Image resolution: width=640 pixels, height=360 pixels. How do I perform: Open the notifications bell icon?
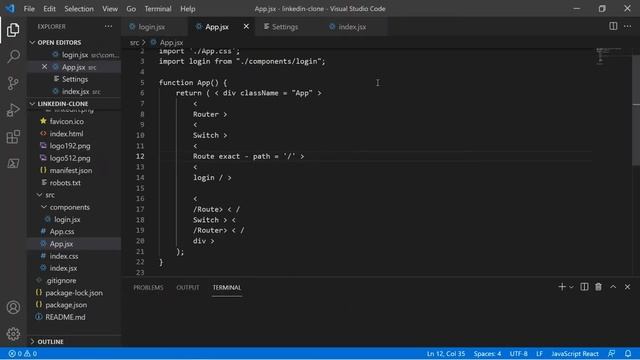click(x=628, y=353)
